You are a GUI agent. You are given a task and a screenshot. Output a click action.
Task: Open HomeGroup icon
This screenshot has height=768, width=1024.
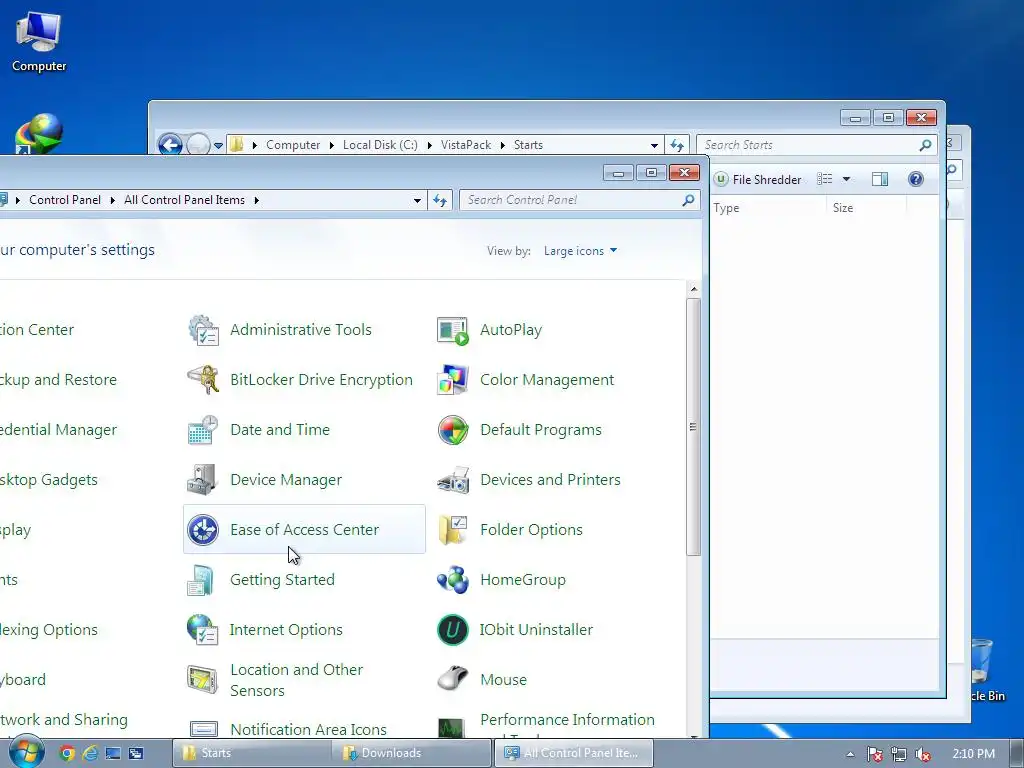tap(453, 580)
